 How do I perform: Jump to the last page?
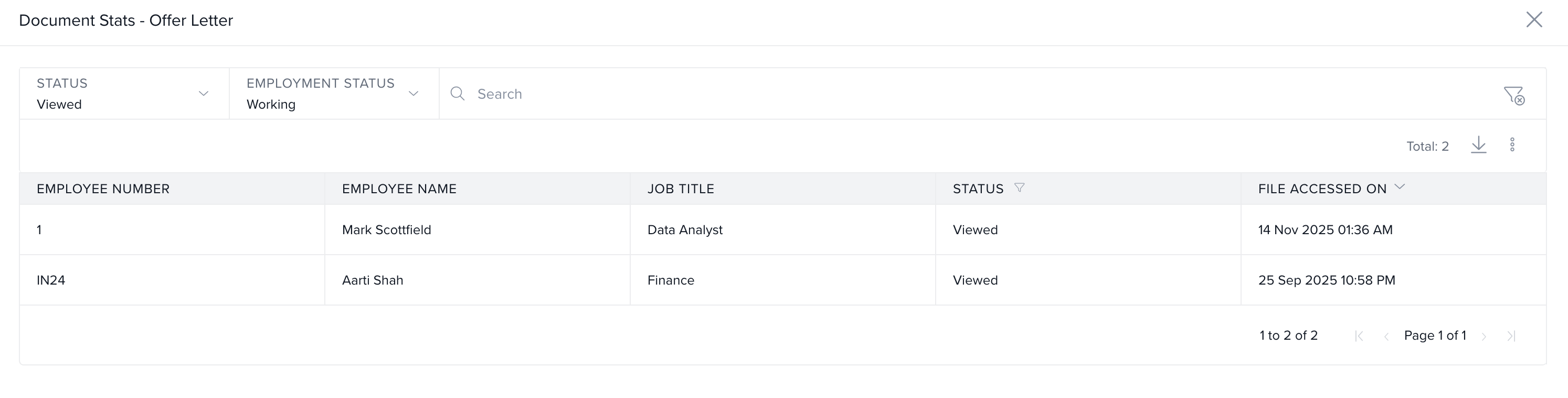click(x=1511, y=336)
